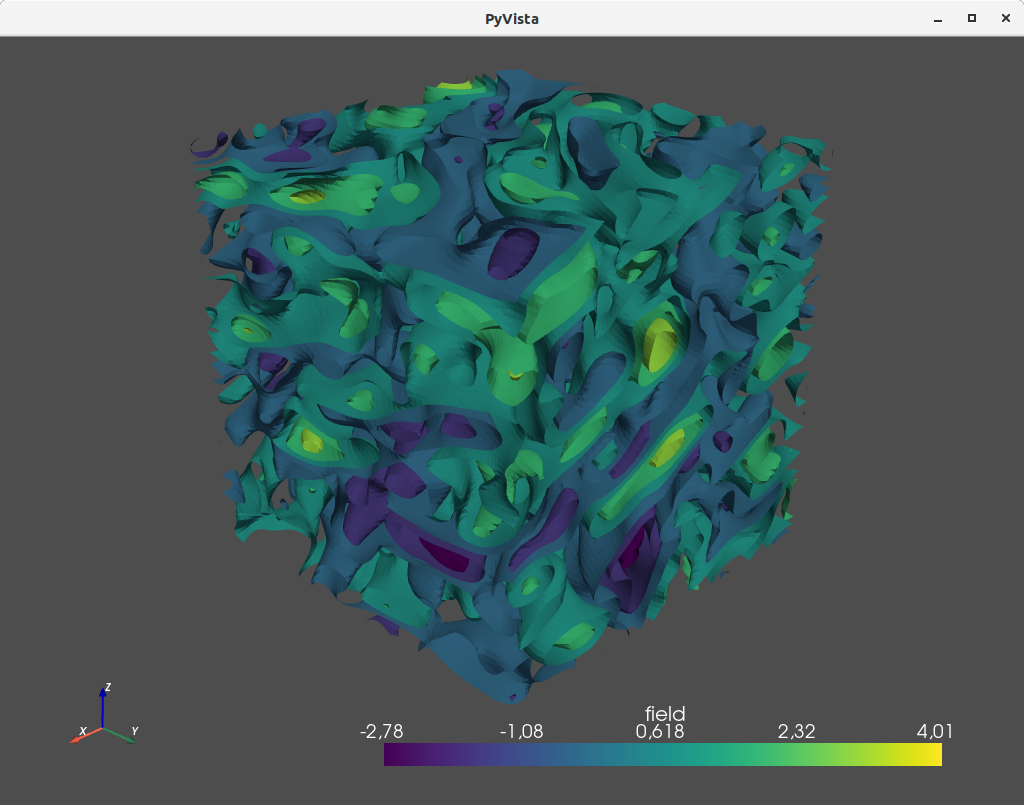Viewport: 1024px width, 805px height.
Task: Click the 'field' scalar bar title
Action: [x=665, y=713]
